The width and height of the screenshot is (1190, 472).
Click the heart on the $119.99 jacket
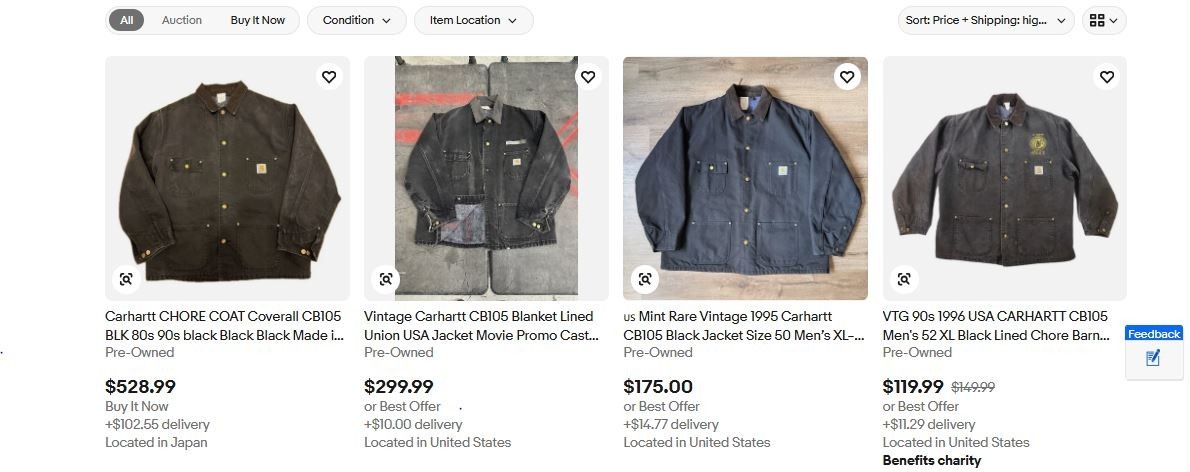[1106, 77]
